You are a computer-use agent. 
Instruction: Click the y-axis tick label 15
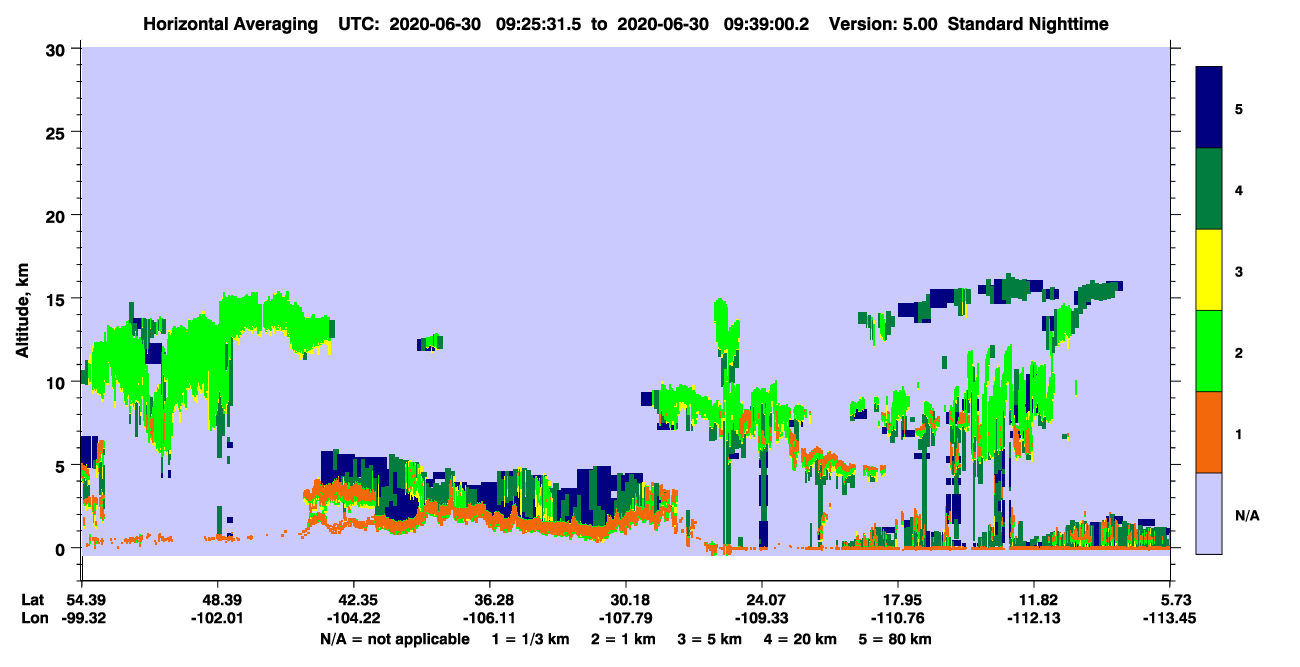coord(58,299)
